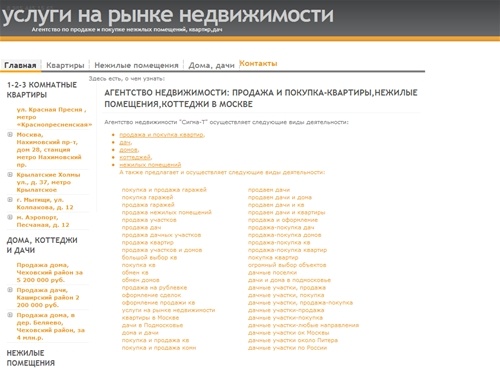Click оформление сделок
The image size is (500, 375).
pyautogui.click(x=151, y=295)
